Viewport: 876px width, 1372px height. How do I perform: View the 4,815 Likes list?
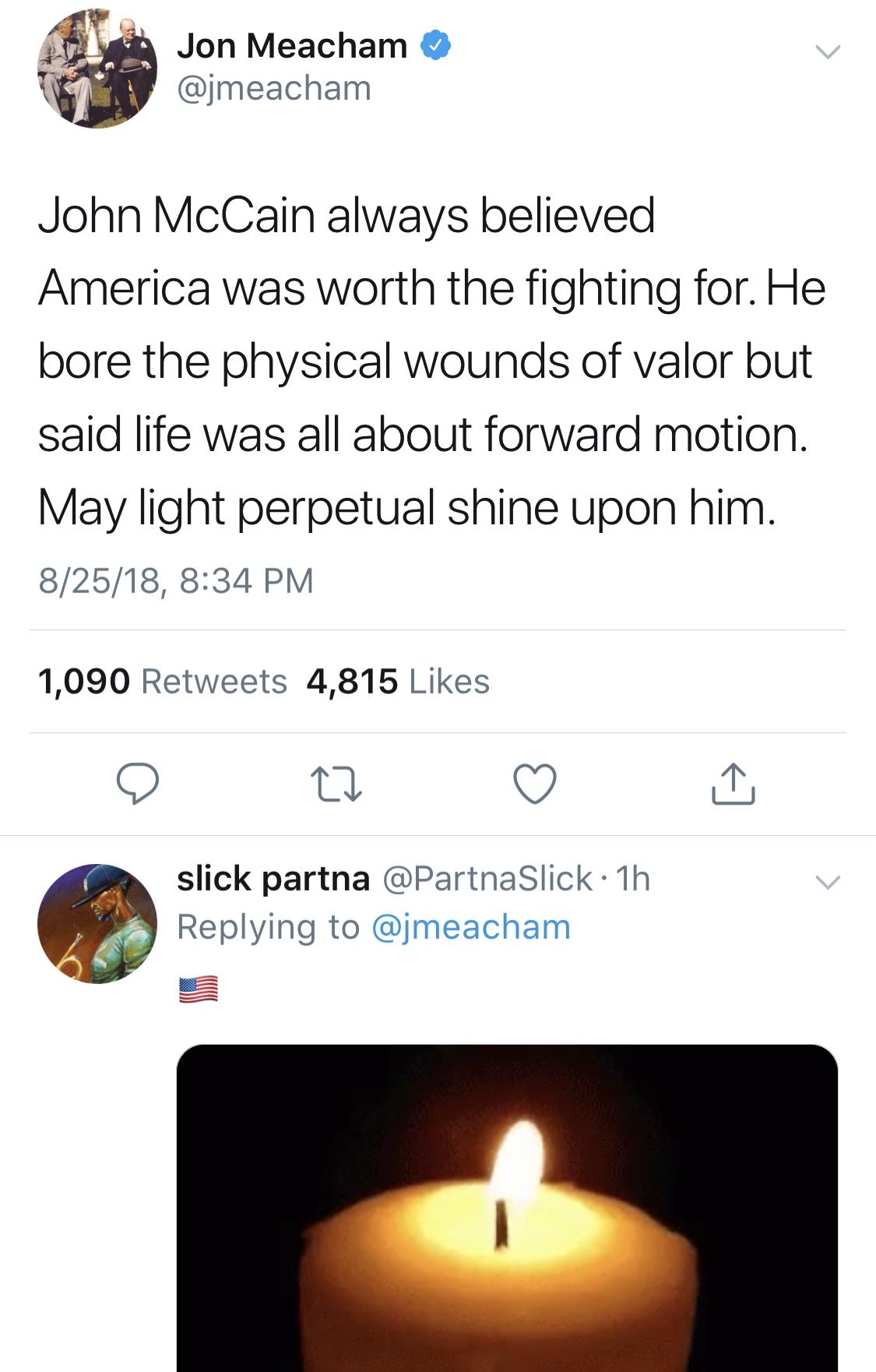(398, 681)
